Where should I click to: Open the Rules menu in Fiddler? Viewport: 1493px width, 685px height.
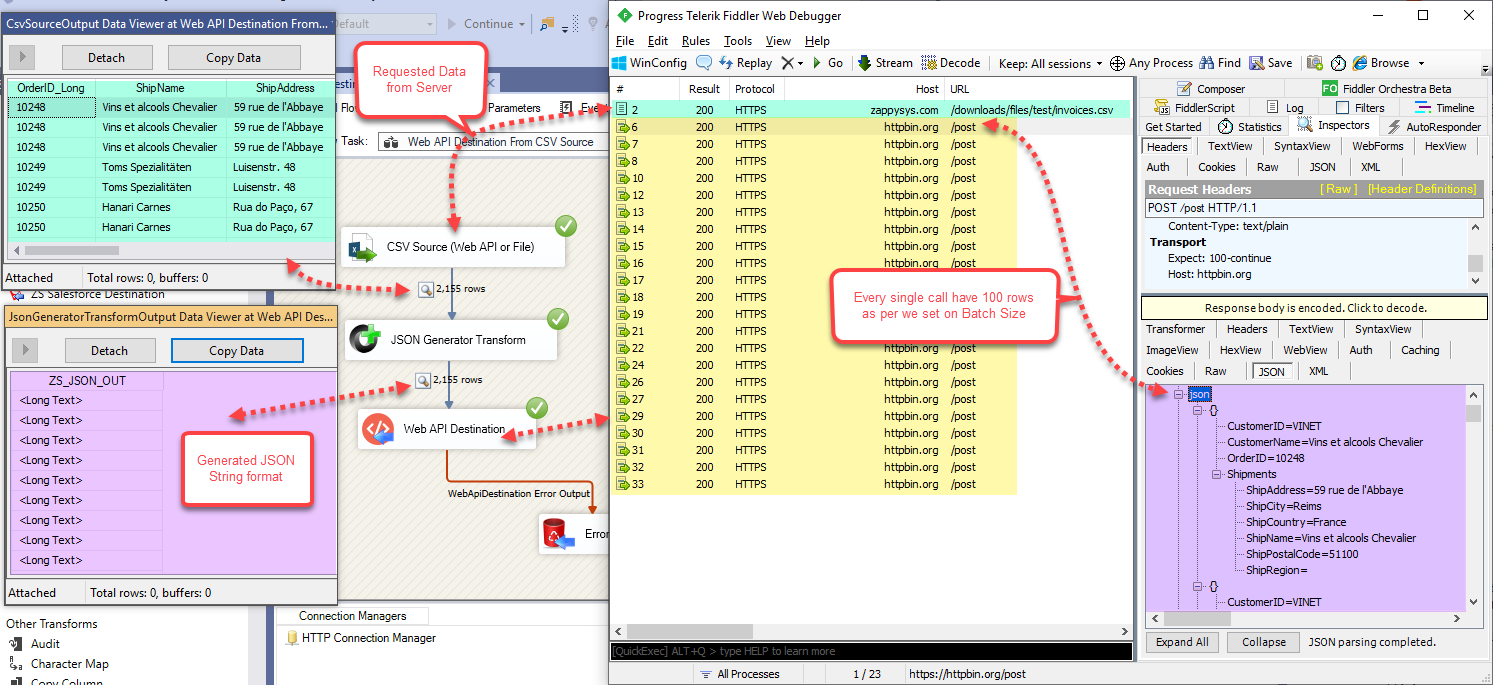point(696,41)
